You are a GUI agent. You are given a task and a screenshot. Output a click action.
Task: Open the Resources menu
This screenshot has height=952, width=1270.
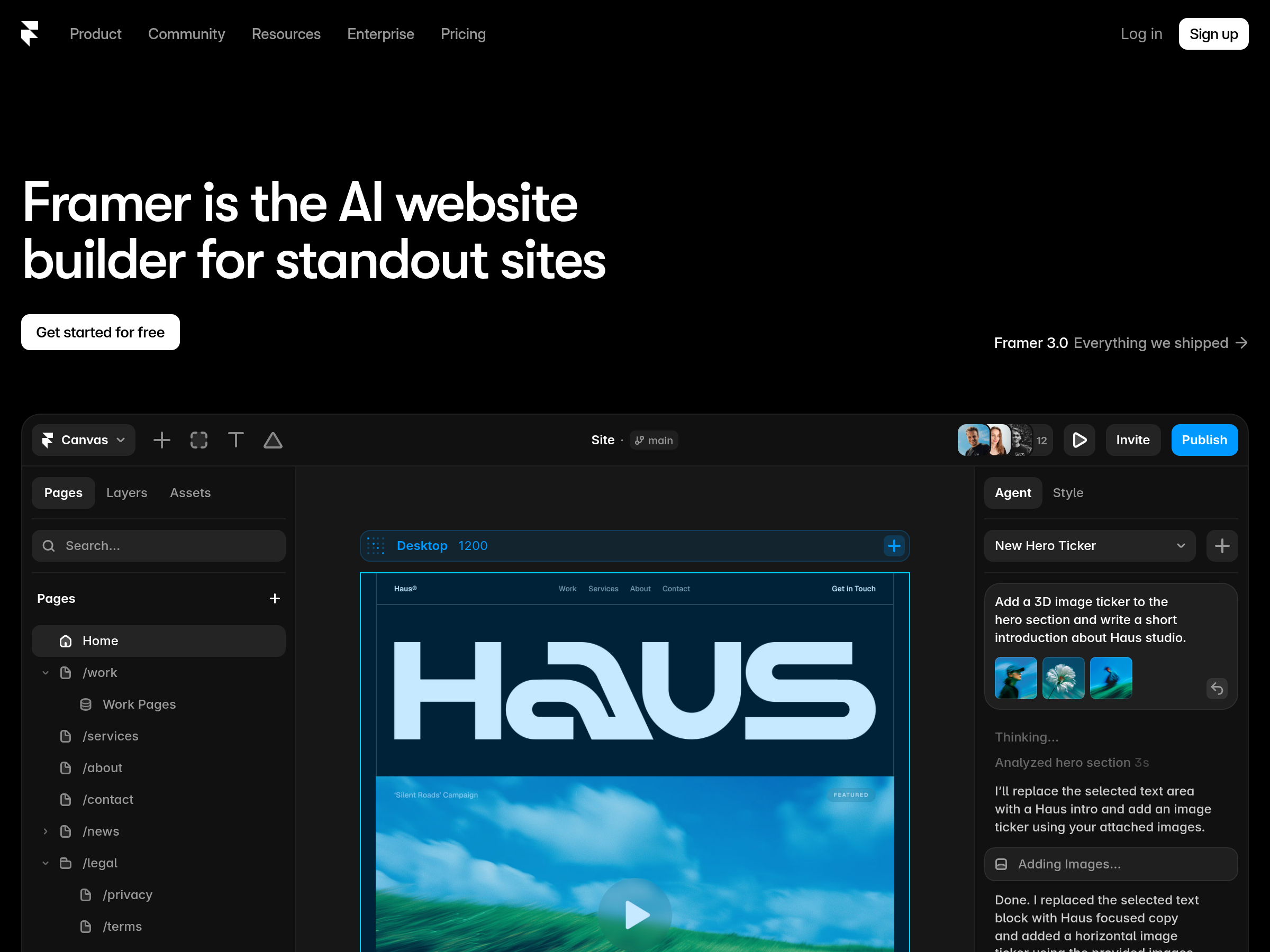[x=286, y=34]
